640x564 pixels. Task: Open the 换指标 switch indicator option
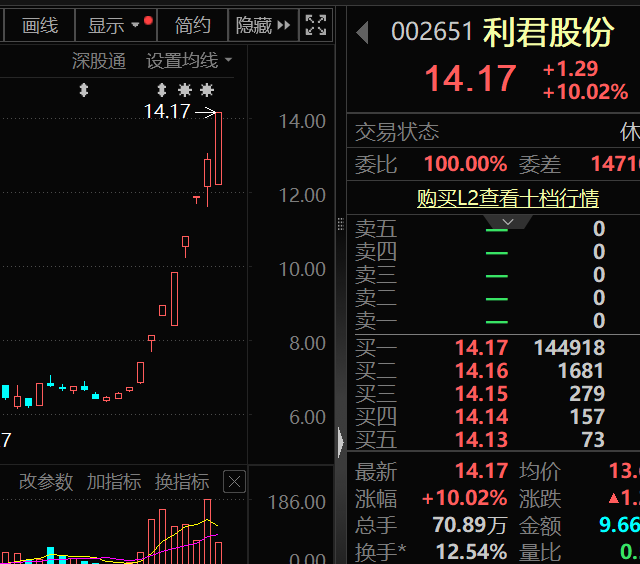coord(182,482)
